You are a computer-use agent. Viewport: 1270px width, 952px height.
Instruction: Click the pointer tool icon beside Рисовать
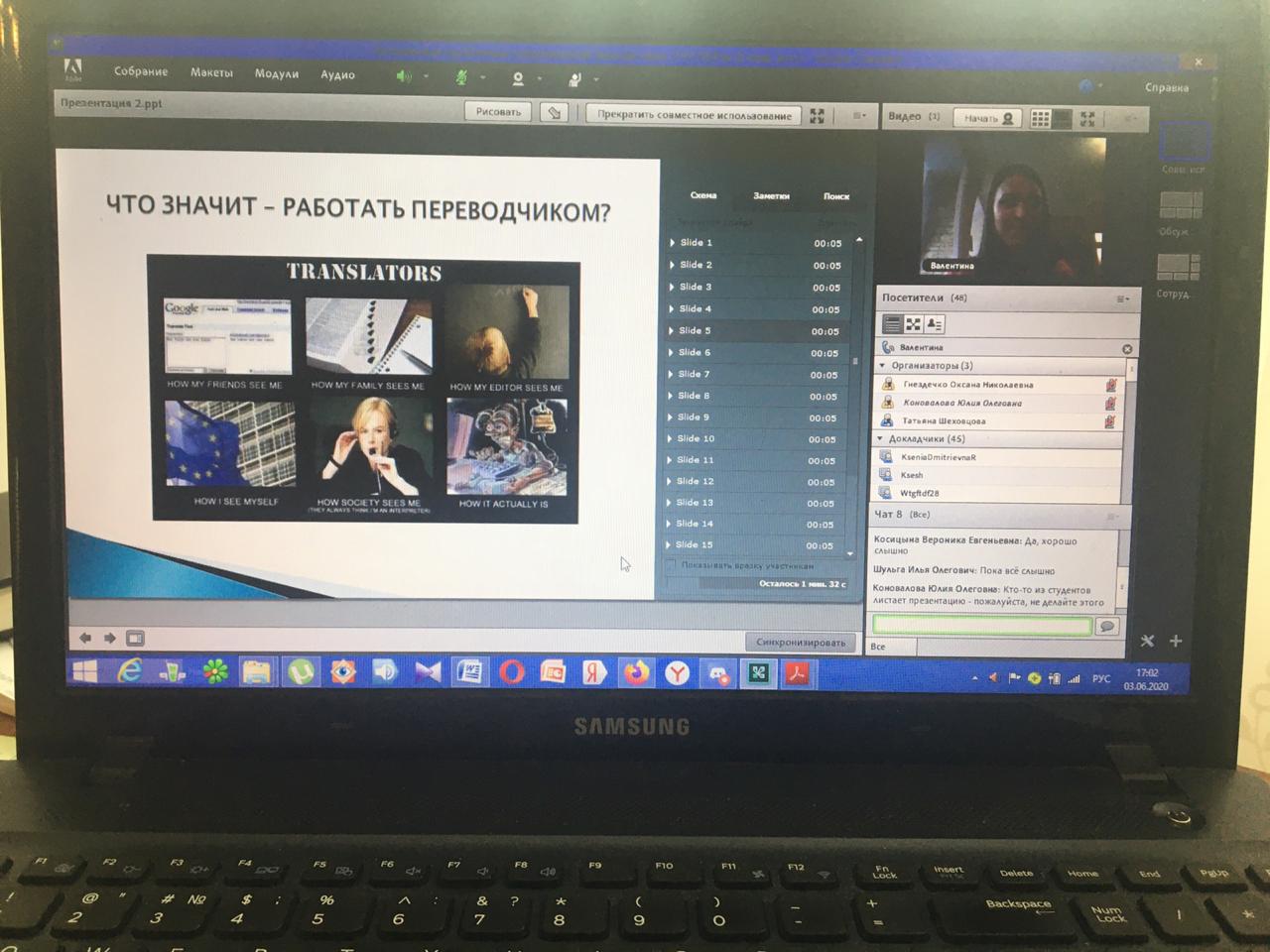tap(555, 113)
